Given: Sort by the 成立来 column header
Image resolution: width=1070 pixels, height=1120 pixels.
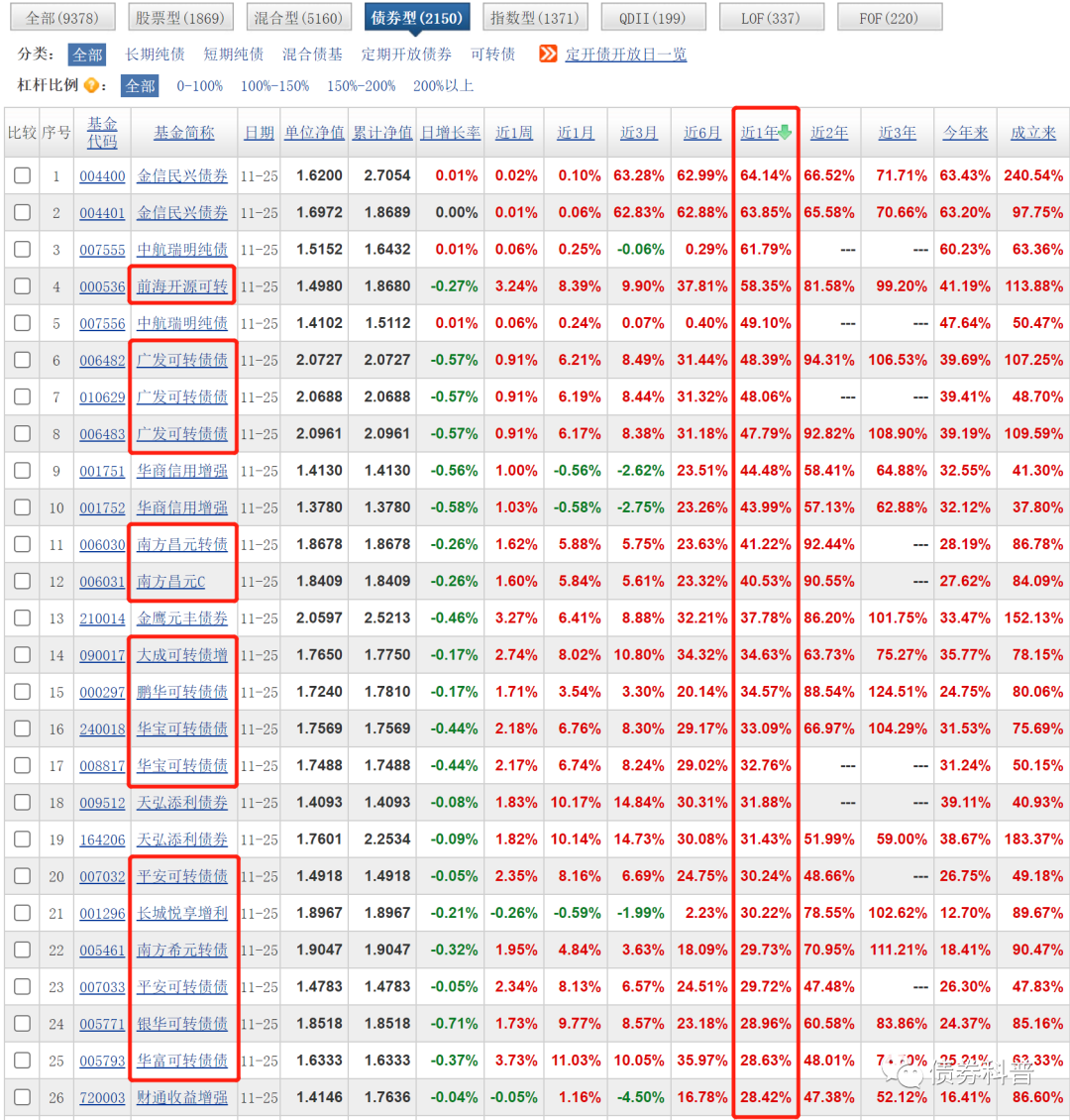Looking at the screenshot, I should click(1033, 132).
